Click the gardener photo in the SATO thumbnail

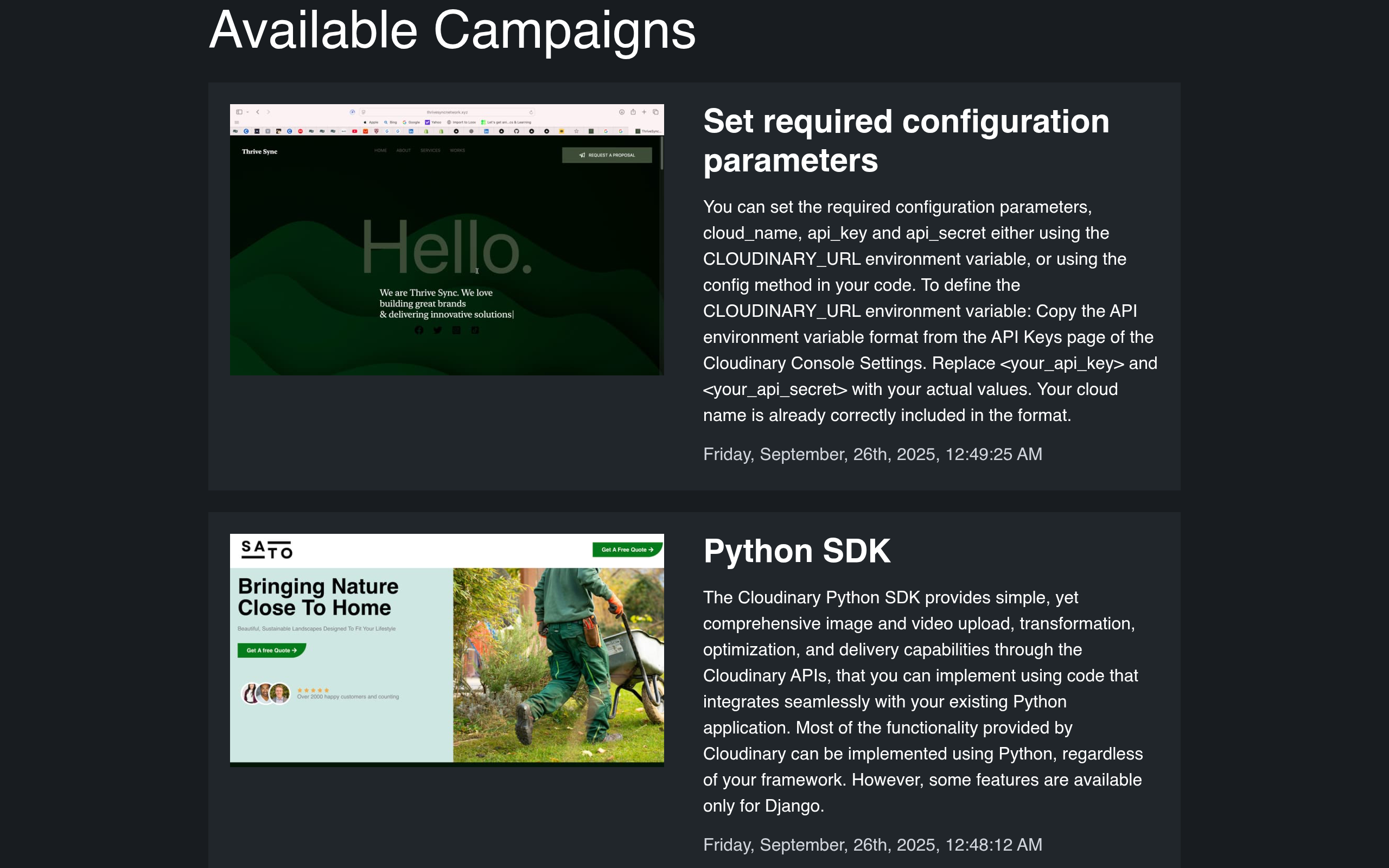(558, 665)
